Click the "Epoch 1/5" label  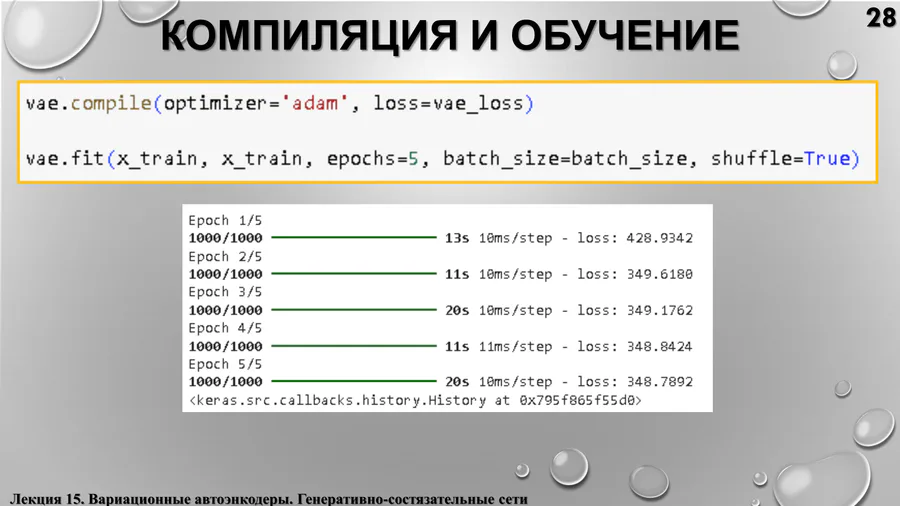223,220
